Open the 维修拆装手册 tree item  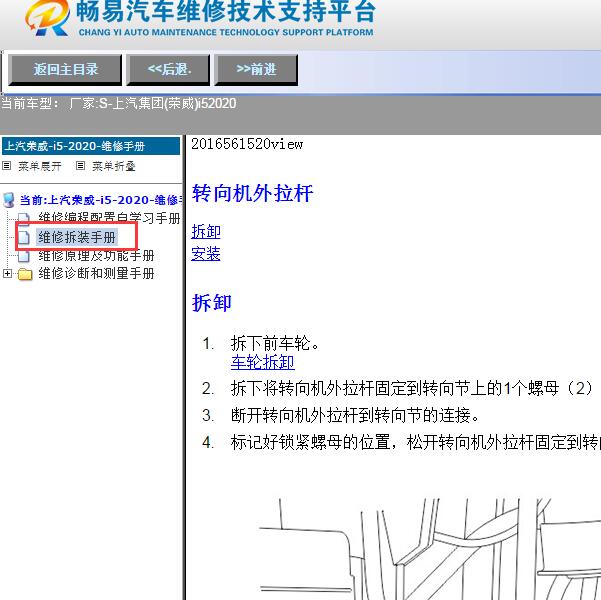click(x=77, y=237)
